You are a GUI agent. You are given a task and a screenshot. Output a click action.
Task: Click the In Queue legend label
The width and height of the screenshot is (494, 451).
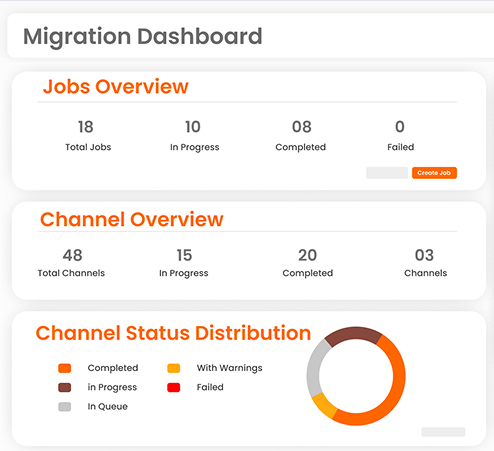click(107, 407)
